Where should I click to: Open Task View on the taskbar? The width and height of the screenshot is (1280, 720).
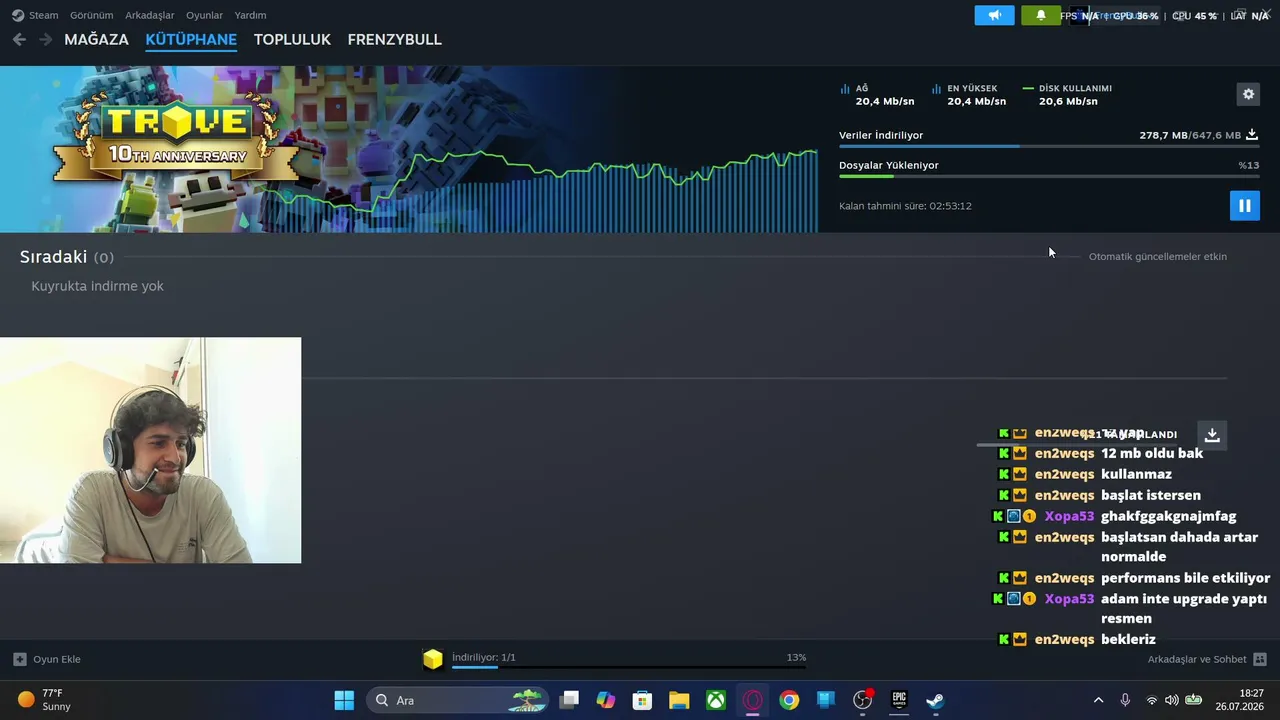point(569,700)
